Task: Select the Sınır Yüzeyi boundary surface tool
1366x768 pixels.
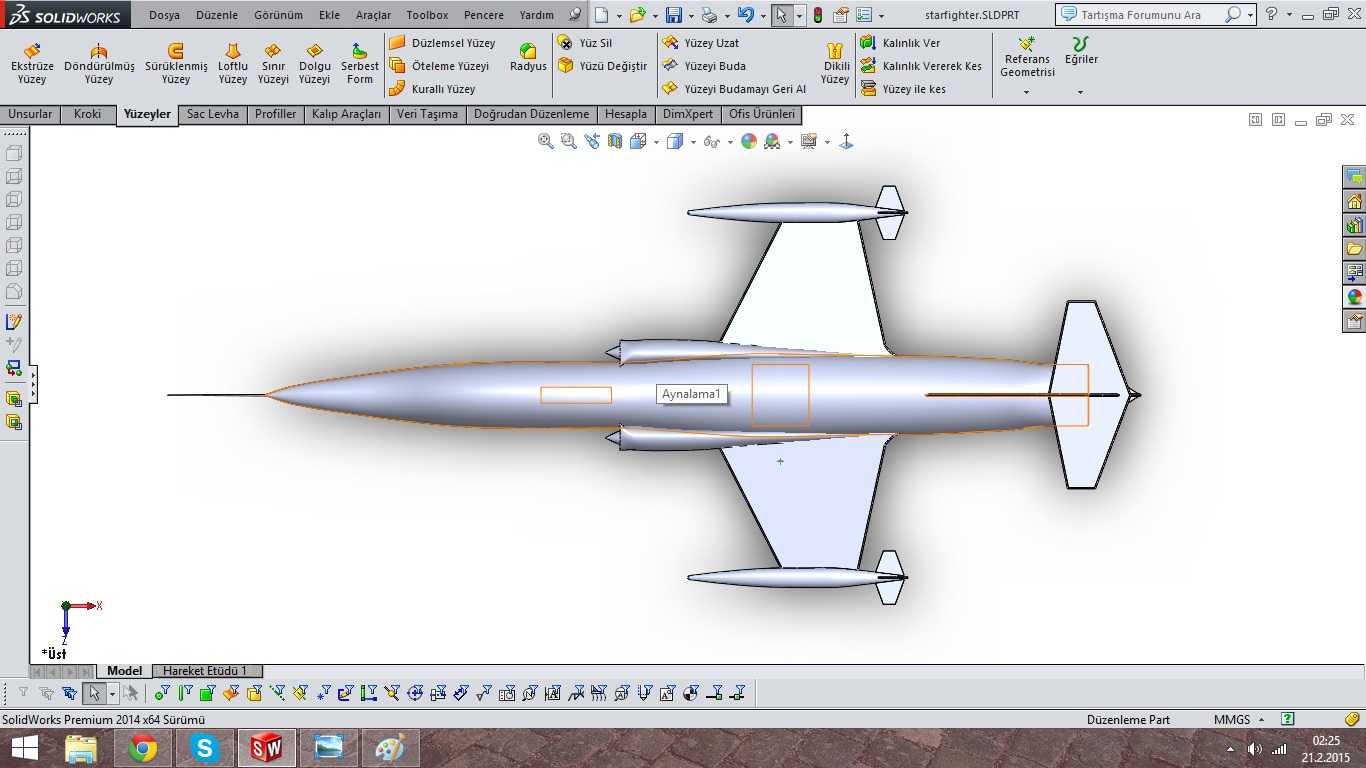Action: coord(273,64)
